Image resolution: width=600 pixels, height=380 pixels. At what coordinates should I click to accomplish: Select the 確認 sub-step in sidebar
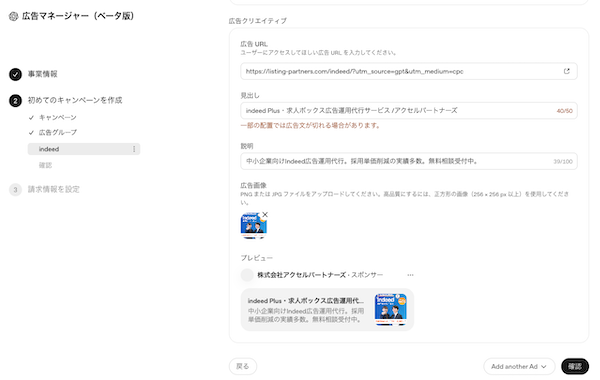click(x=45, y=165)
